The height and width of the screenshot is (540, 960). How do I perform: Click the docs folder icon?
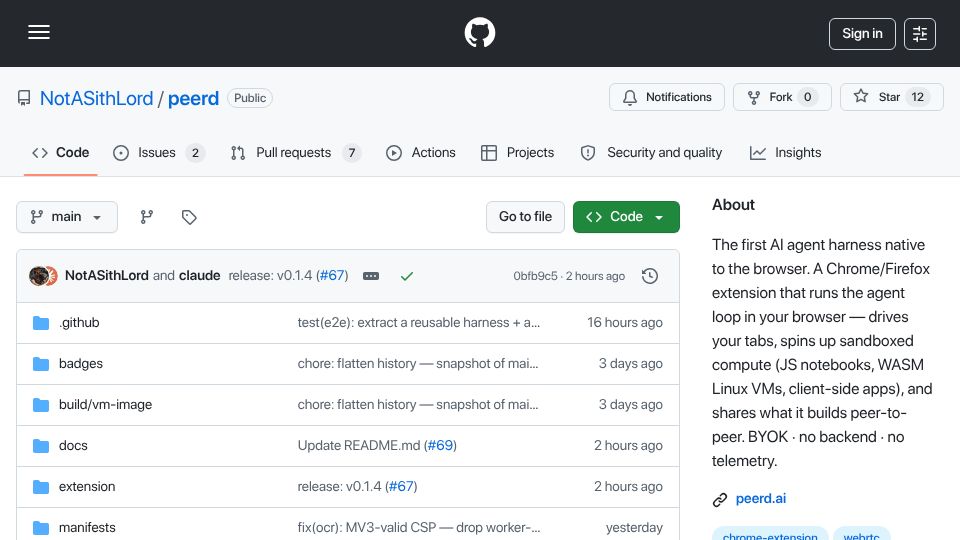click(41, 446)
